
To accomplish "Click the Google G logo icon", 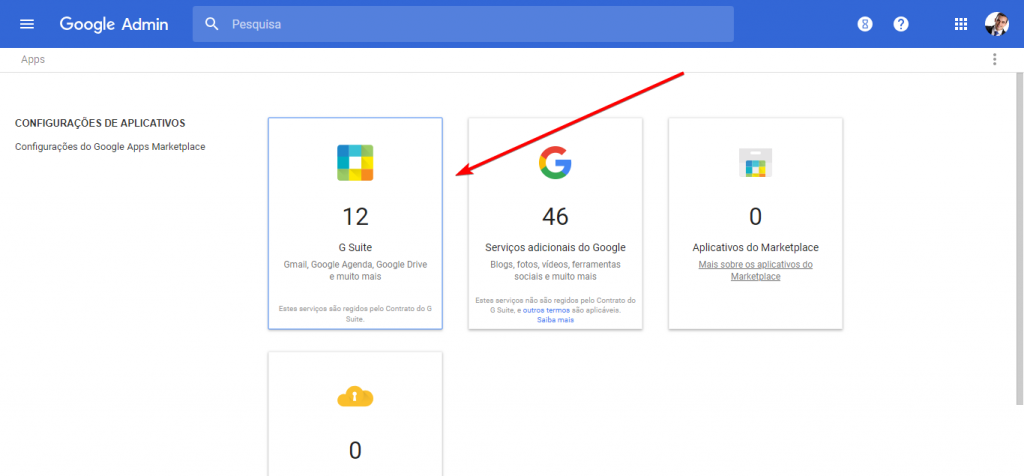I will (x=555, y=163).
